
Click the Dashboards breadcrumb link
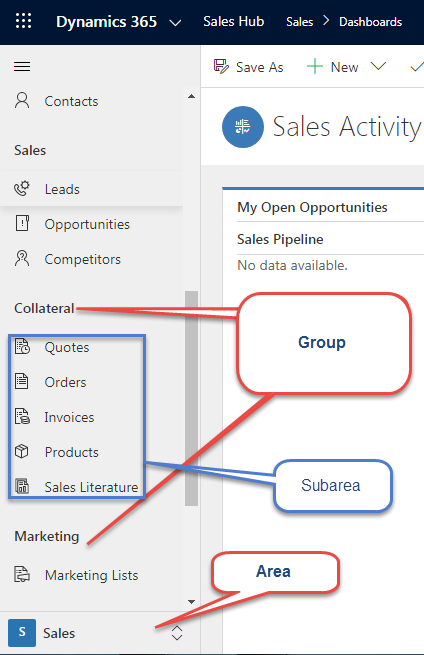click(x=371, y=22)
